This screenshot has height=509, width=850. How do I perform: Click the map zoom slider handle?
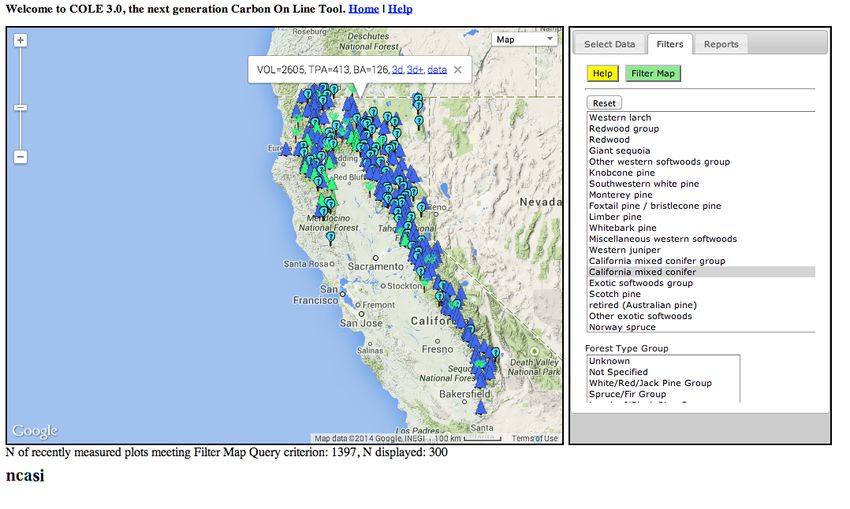point(20,107)
